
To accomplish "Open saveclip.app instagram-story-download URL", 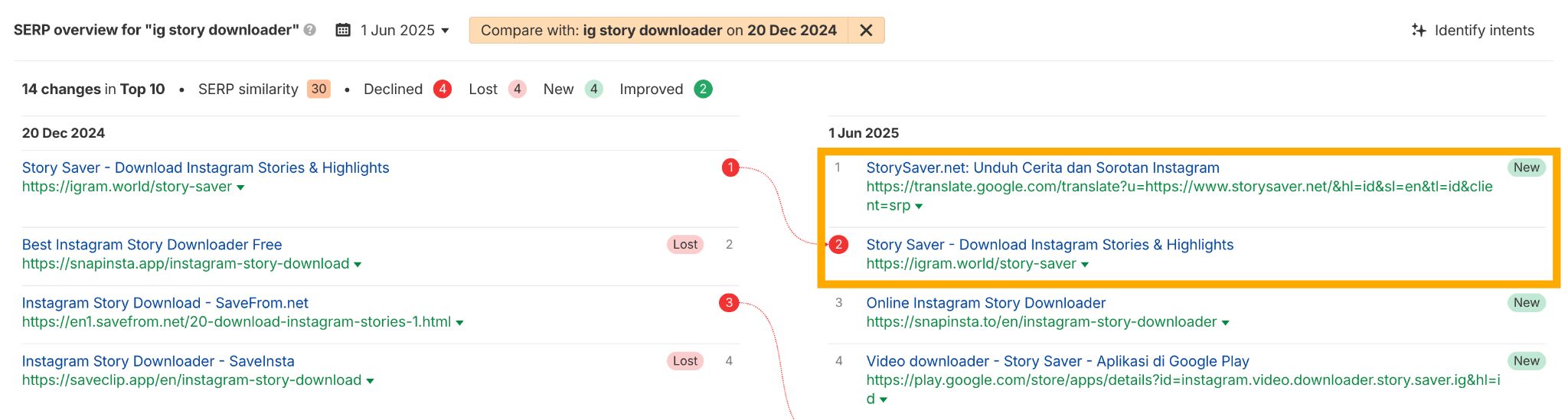I will (x=191, y=380).
